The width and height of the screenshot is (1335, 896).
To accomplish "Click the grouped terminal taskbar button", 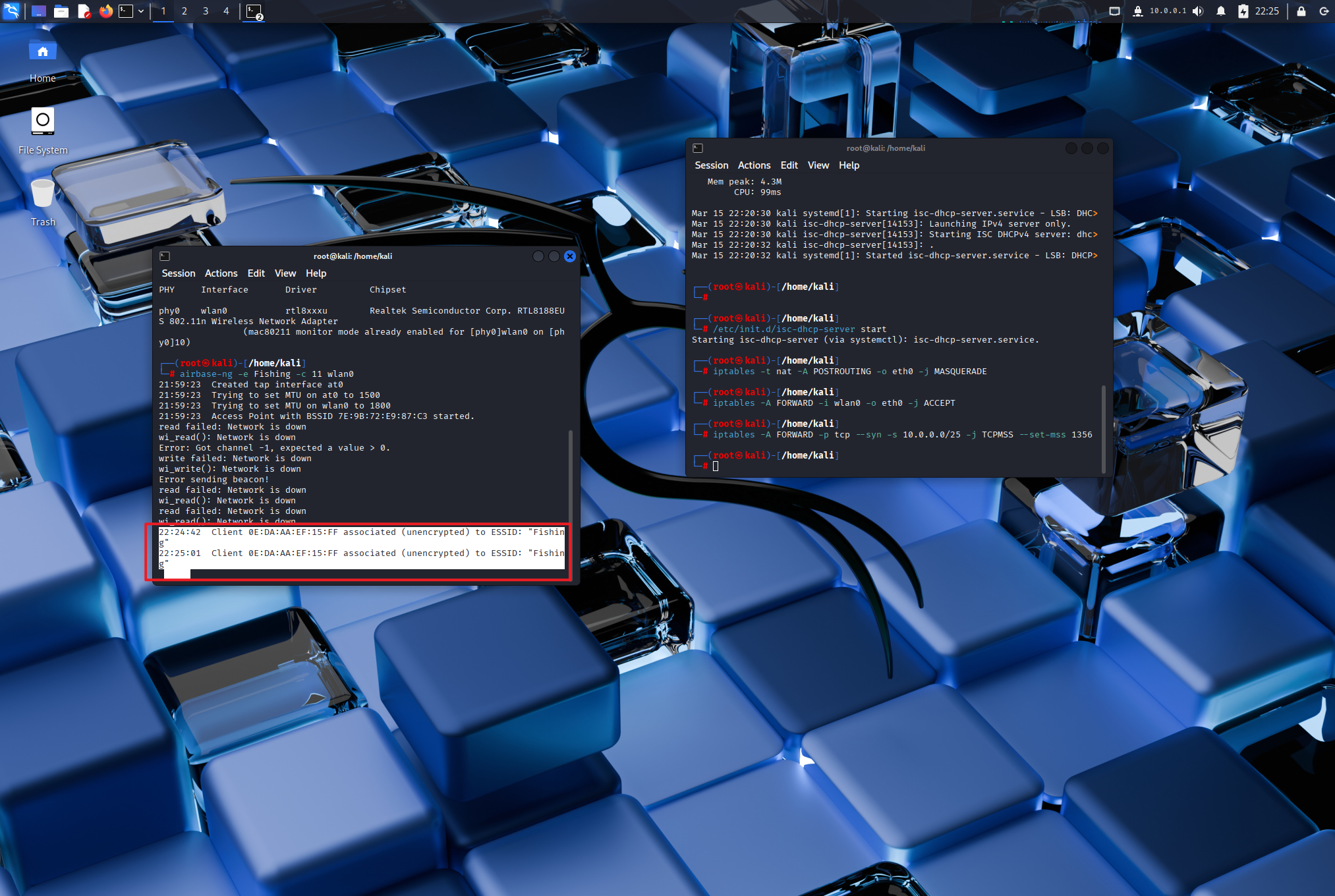I will coord(254,11).
